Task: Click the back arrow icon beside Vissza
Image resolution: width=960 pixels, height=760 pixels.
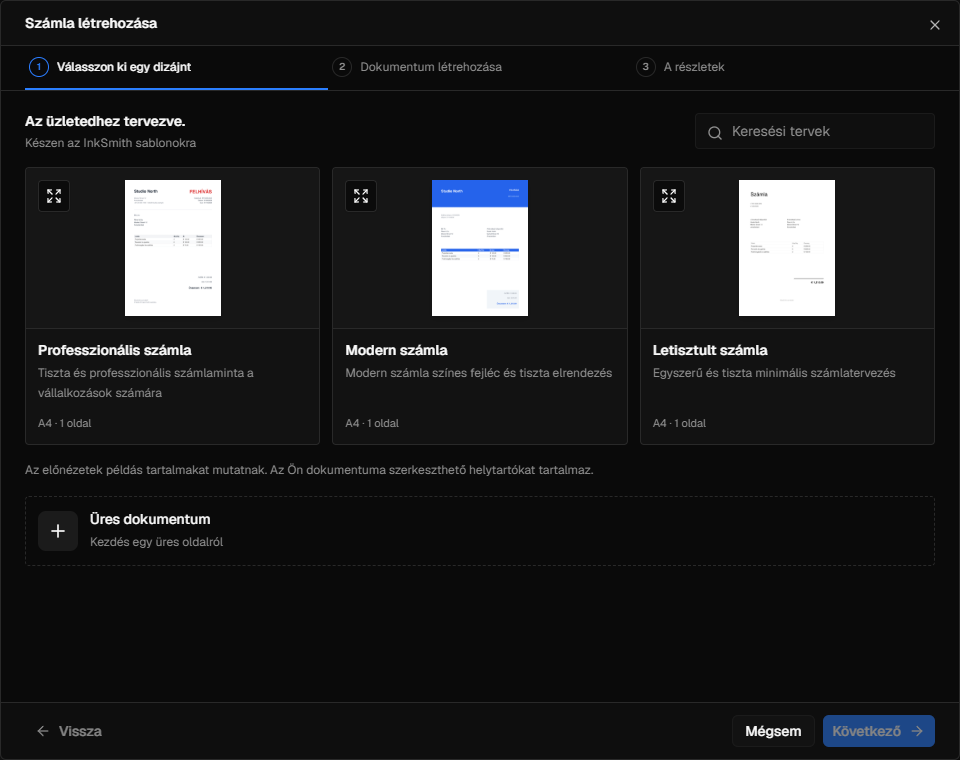Action: click(x=43, y=731)
